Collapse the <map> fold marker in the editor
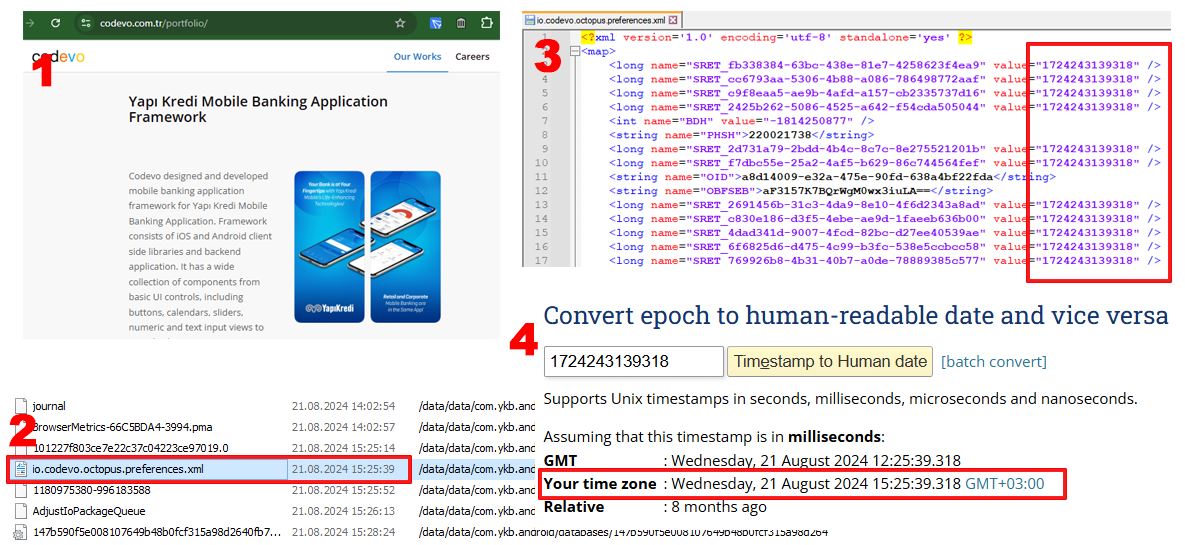Viewport: 1185px width, 545px height. point(576,51)
